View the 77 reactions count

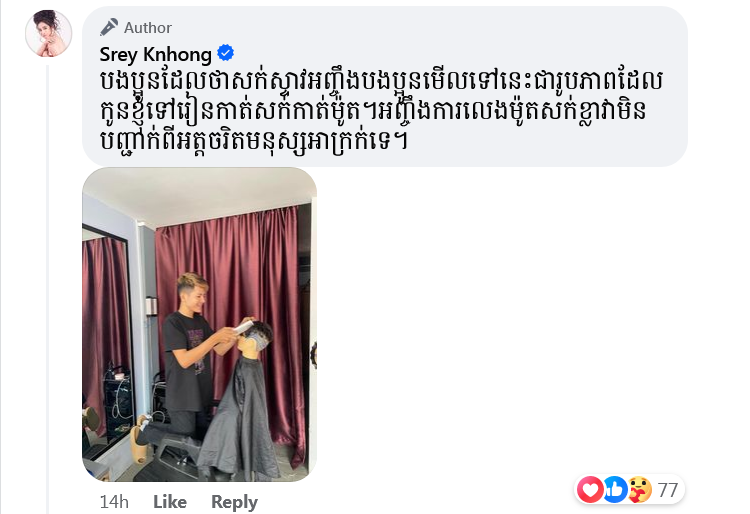668,490
